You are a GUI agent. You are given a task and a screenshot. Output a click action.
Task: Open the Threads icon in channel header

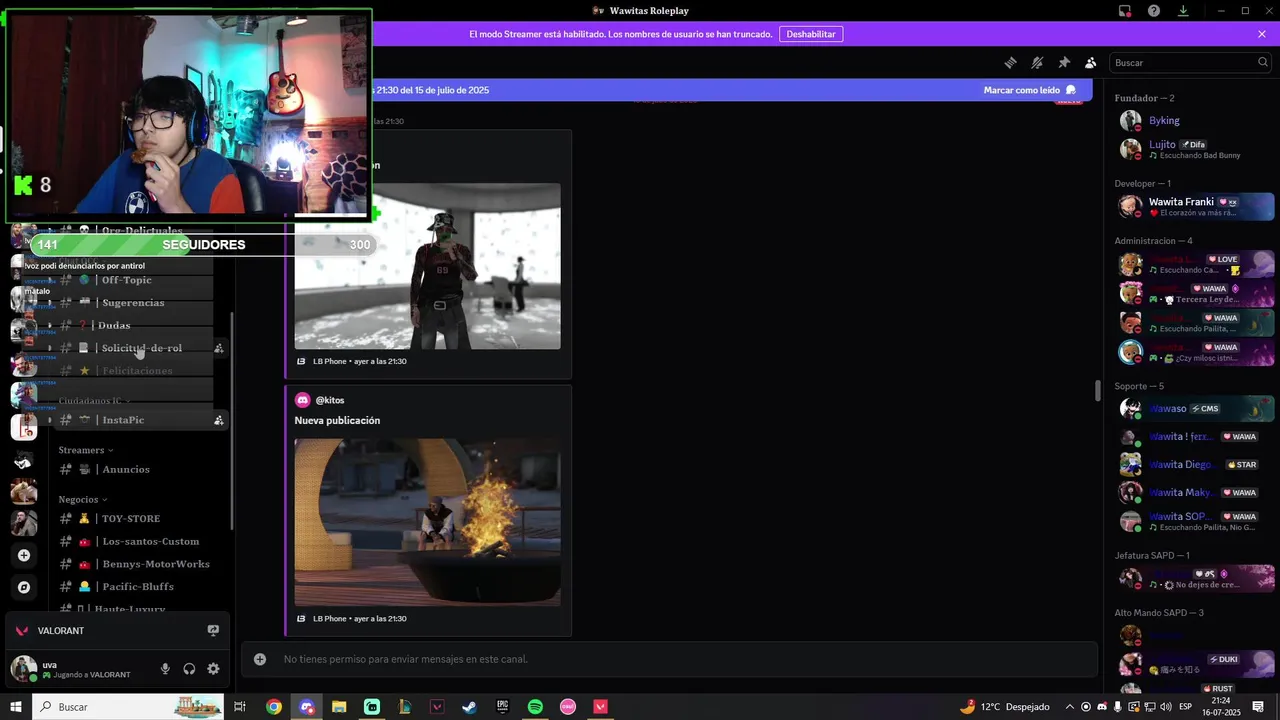click(x=1010, y=62)
